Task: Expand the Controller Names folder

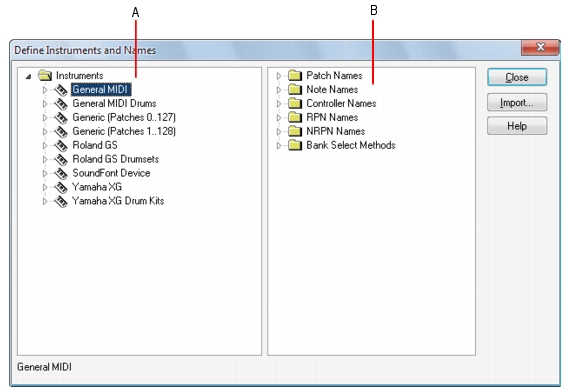Action: click(x=279, y=103)
